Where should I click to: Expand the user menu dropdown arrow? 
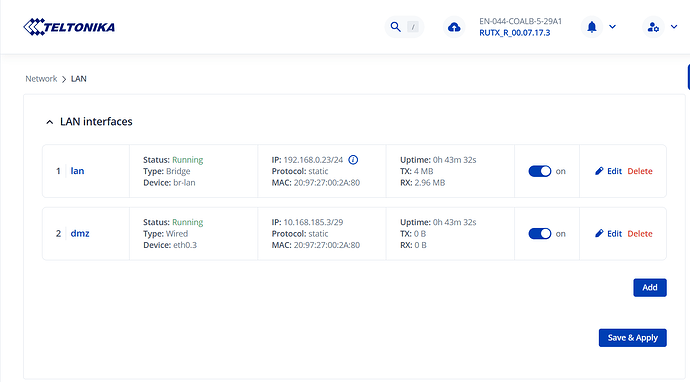pyautogui.click(x=674, y=27)
